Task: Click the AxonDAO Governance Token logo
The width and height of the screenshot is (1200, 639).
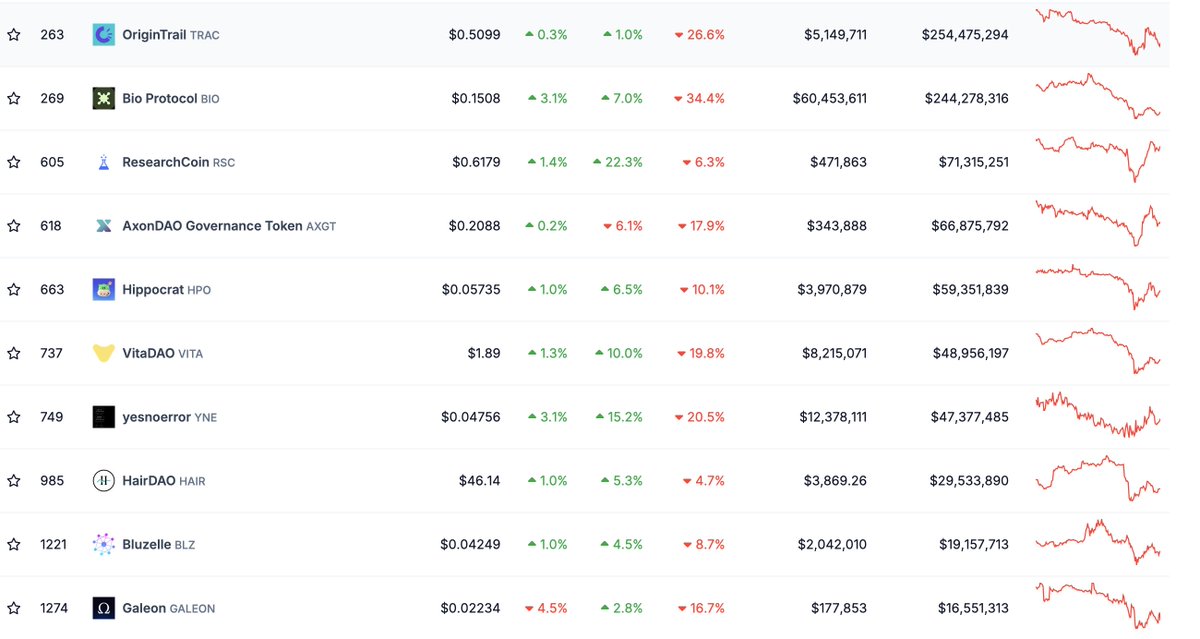Action: (104, 226)
